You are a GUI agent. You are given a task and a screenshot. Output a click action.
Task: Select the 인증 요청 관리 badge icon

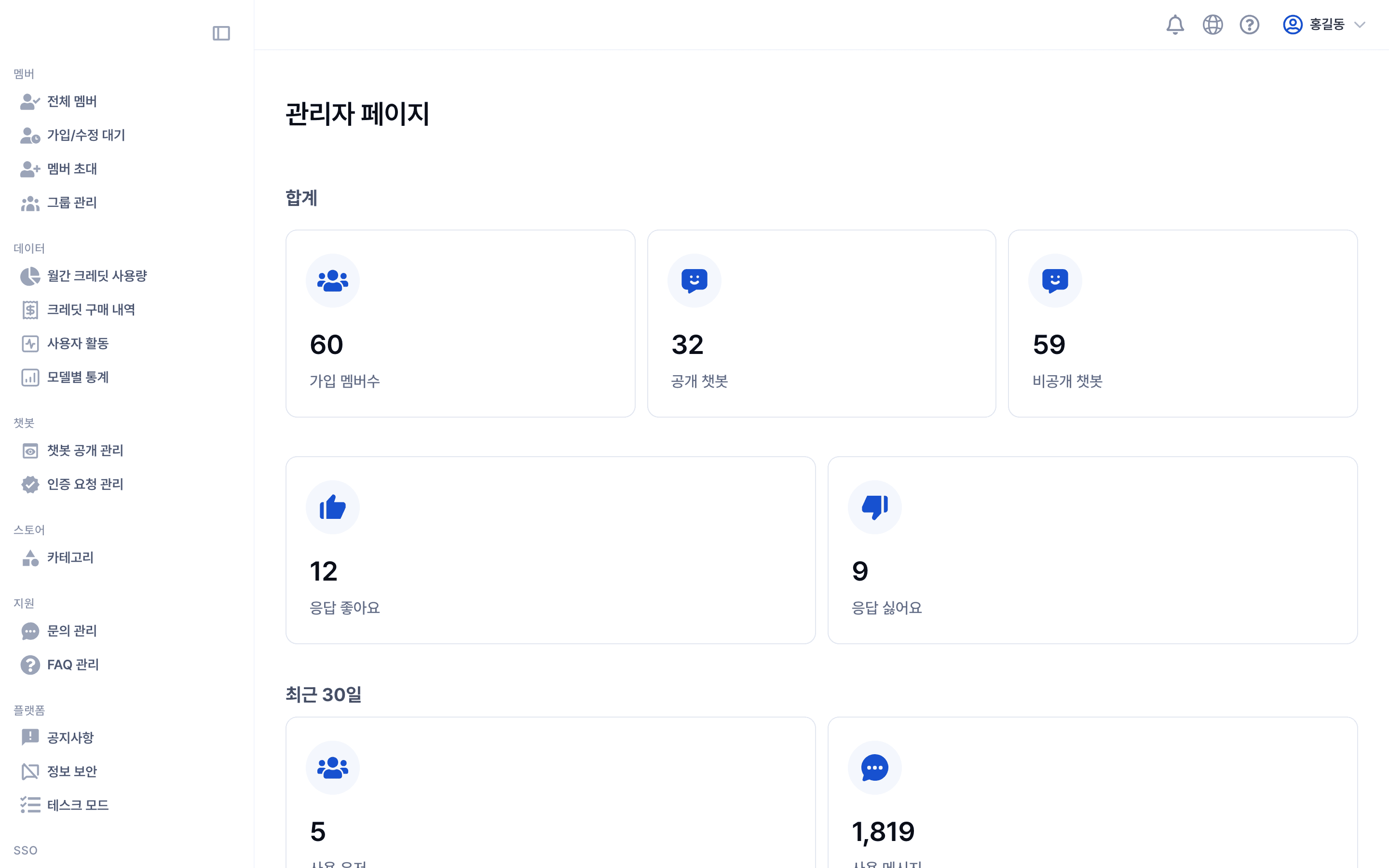point(30,484)
